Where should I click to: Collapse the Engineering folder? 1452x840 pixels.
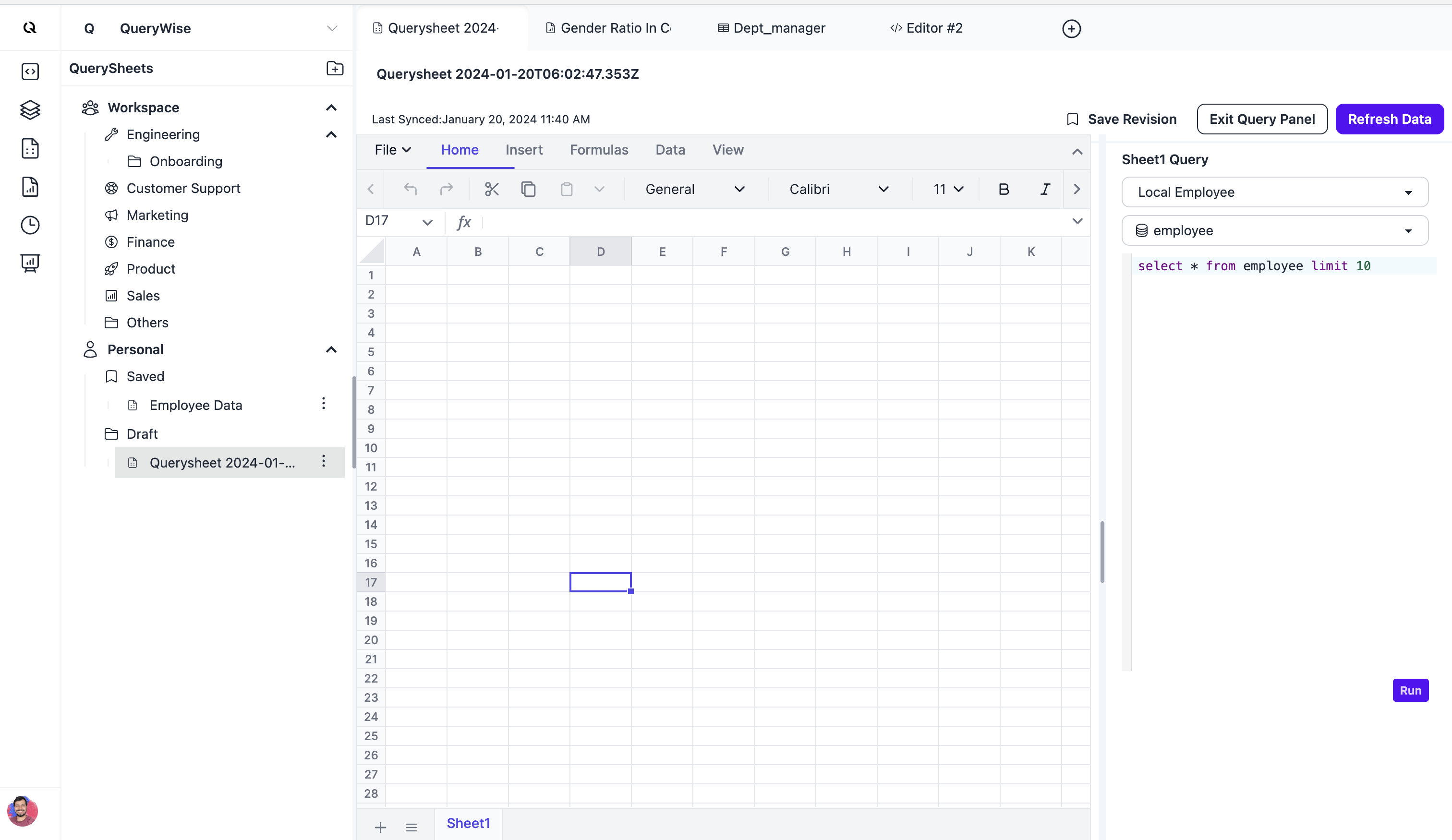[x=331, y=134]
